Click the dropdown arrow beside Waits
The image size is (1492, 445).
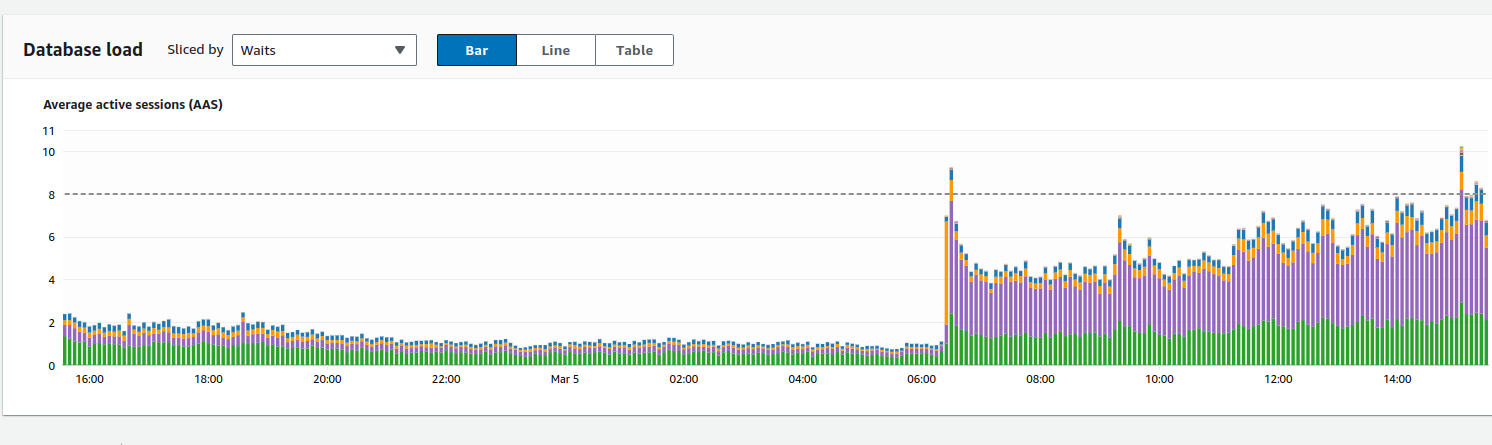[x=400, y=50]
